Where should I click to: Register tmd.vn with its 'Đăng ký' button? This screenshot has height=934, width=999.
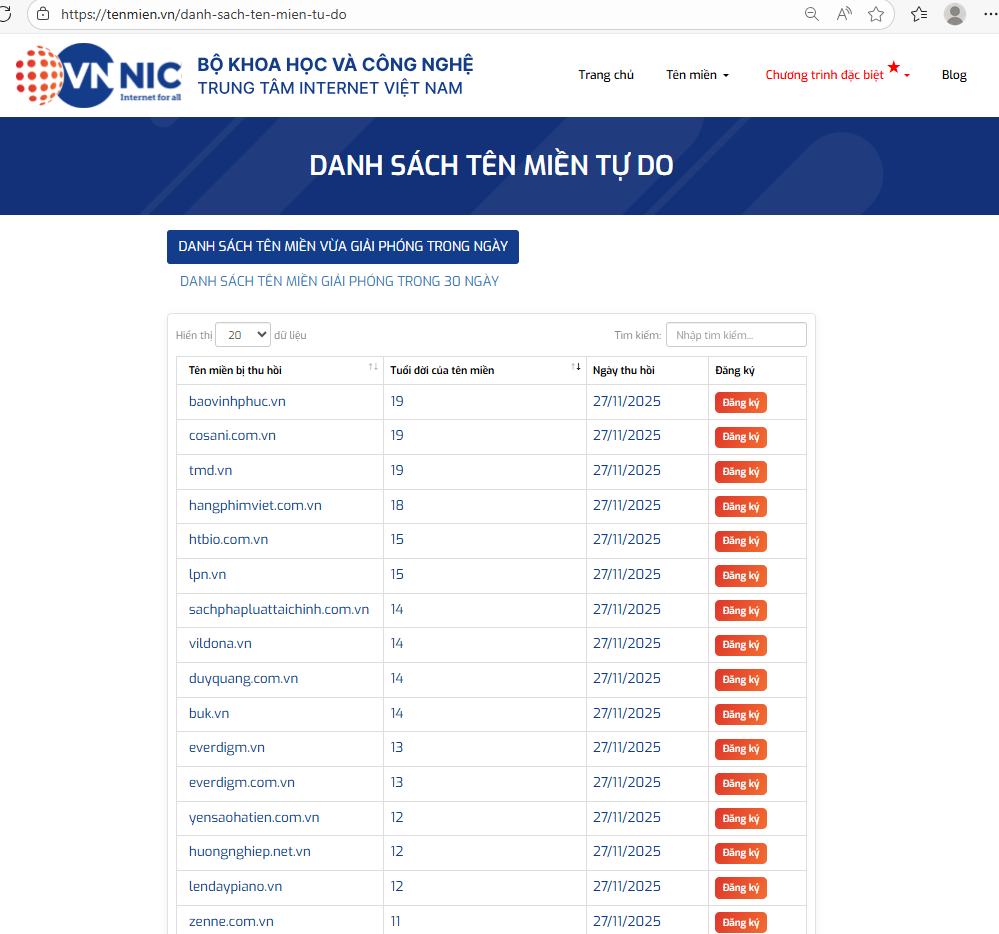(x=740, y=472)
